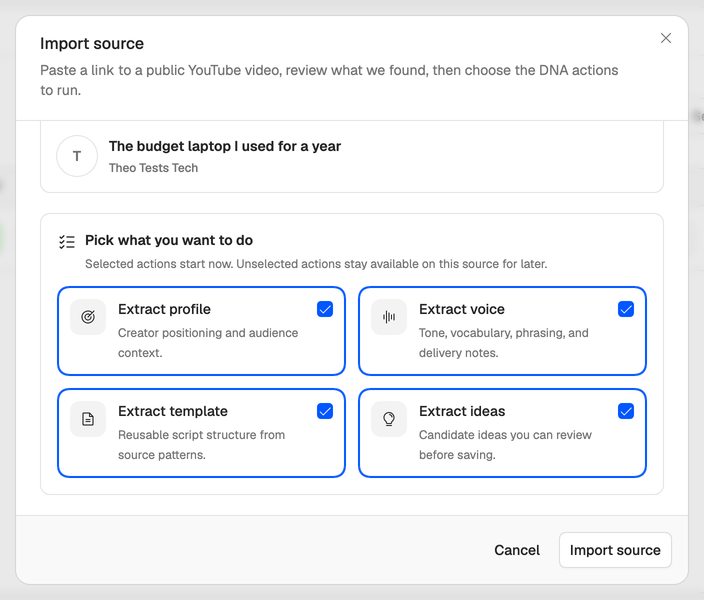Screen dimensions: 704x600
Task: Click the 'Pick what you want to do' heading
Action: tap(169, 241)
